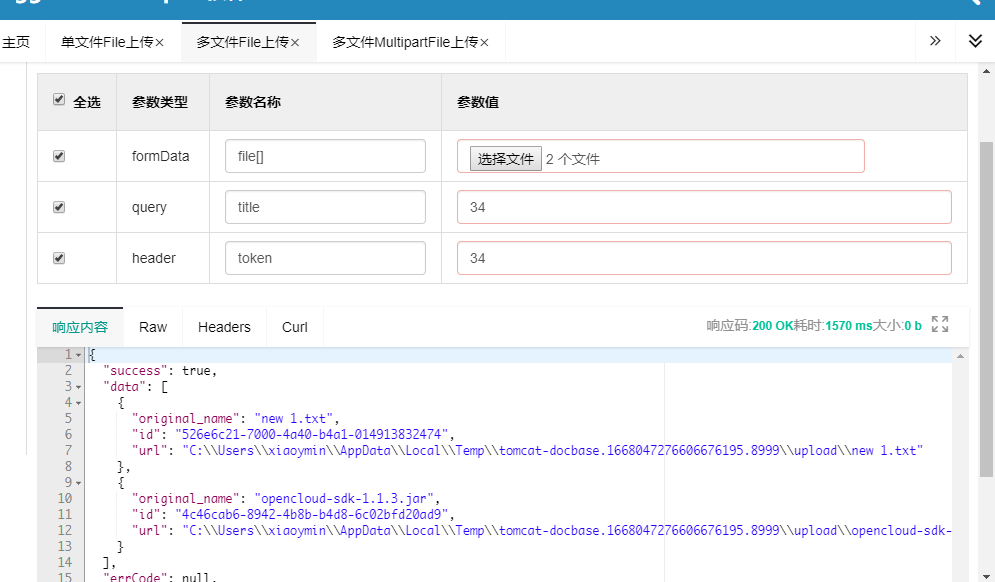The height and width of the screenshot is (582, 995).
Task: Open the double chevron down tab menu
Action: (975, 41)
